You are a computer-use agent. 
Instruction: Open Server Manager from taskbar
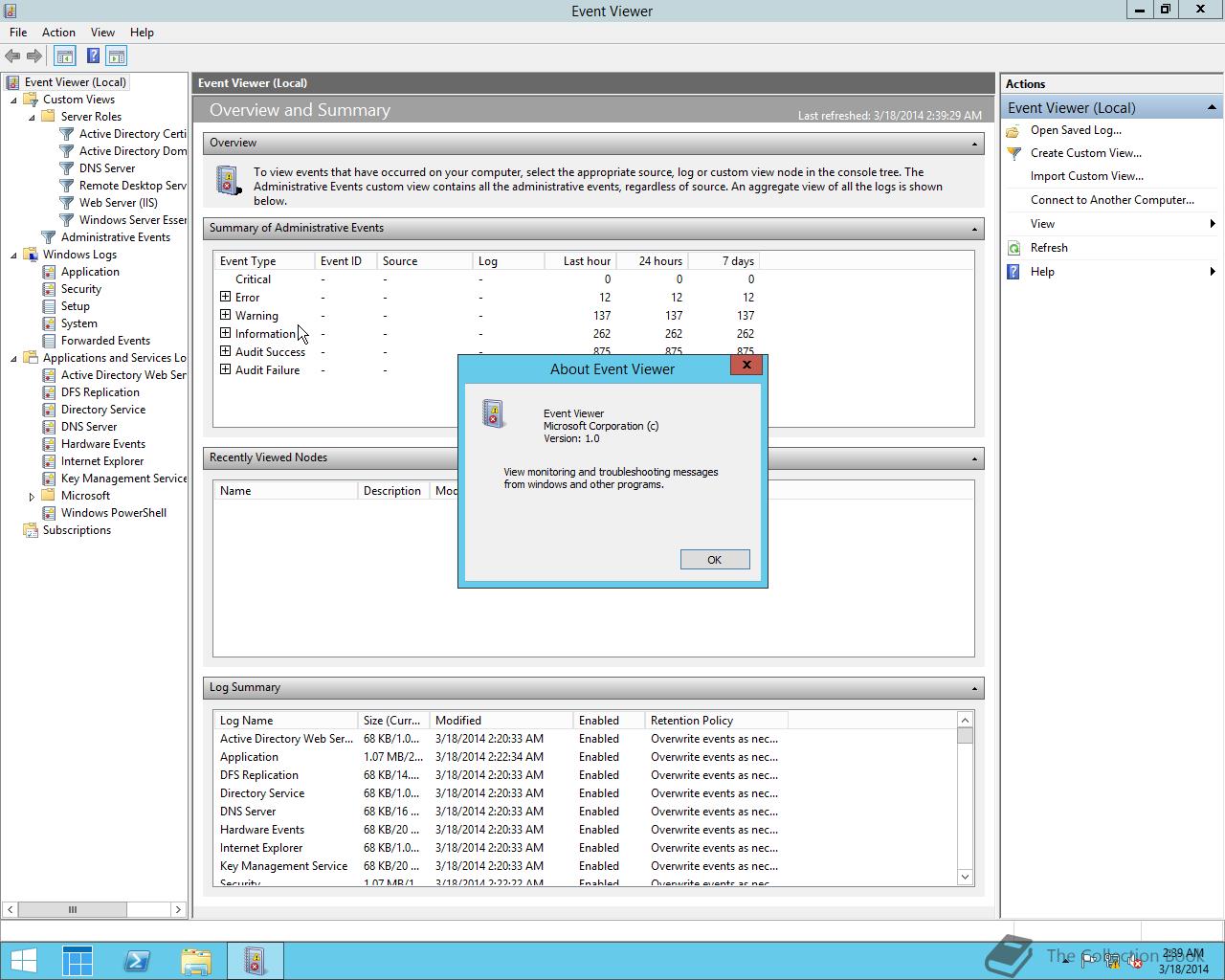tap(78, 961)
